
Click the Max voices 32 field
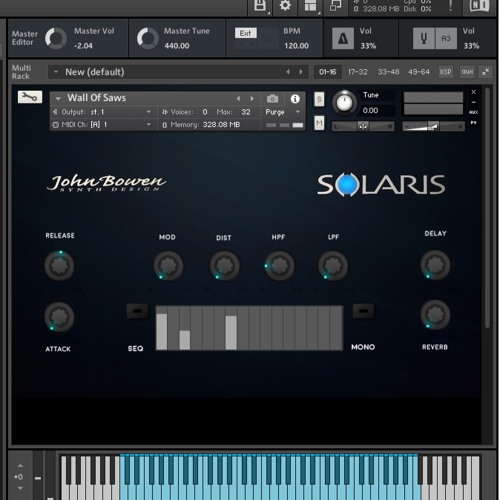(246, 112)
